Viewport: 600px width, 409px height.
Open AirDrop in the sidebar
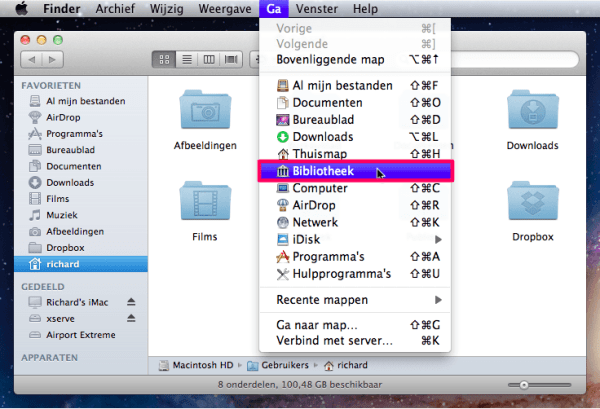pyautogui.click(x=81, y=117)
